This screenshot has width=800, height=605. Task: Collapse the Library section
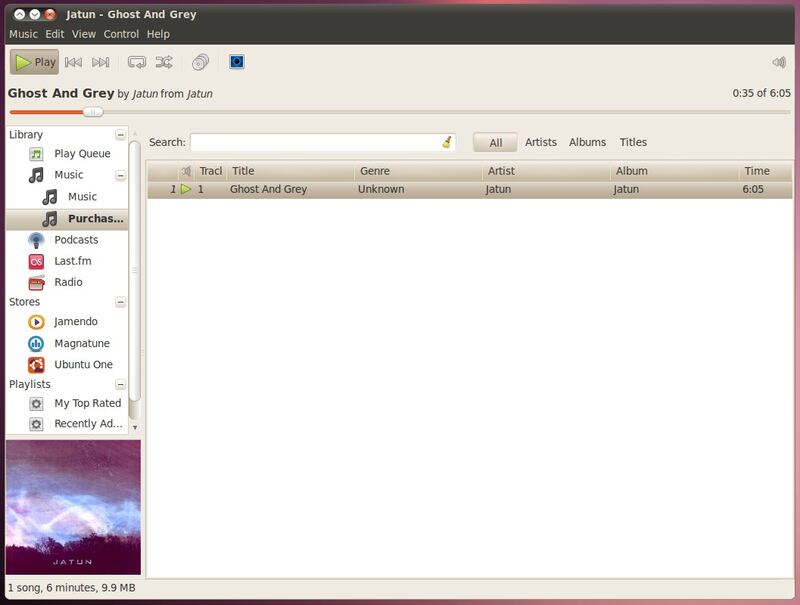[121, 134]
